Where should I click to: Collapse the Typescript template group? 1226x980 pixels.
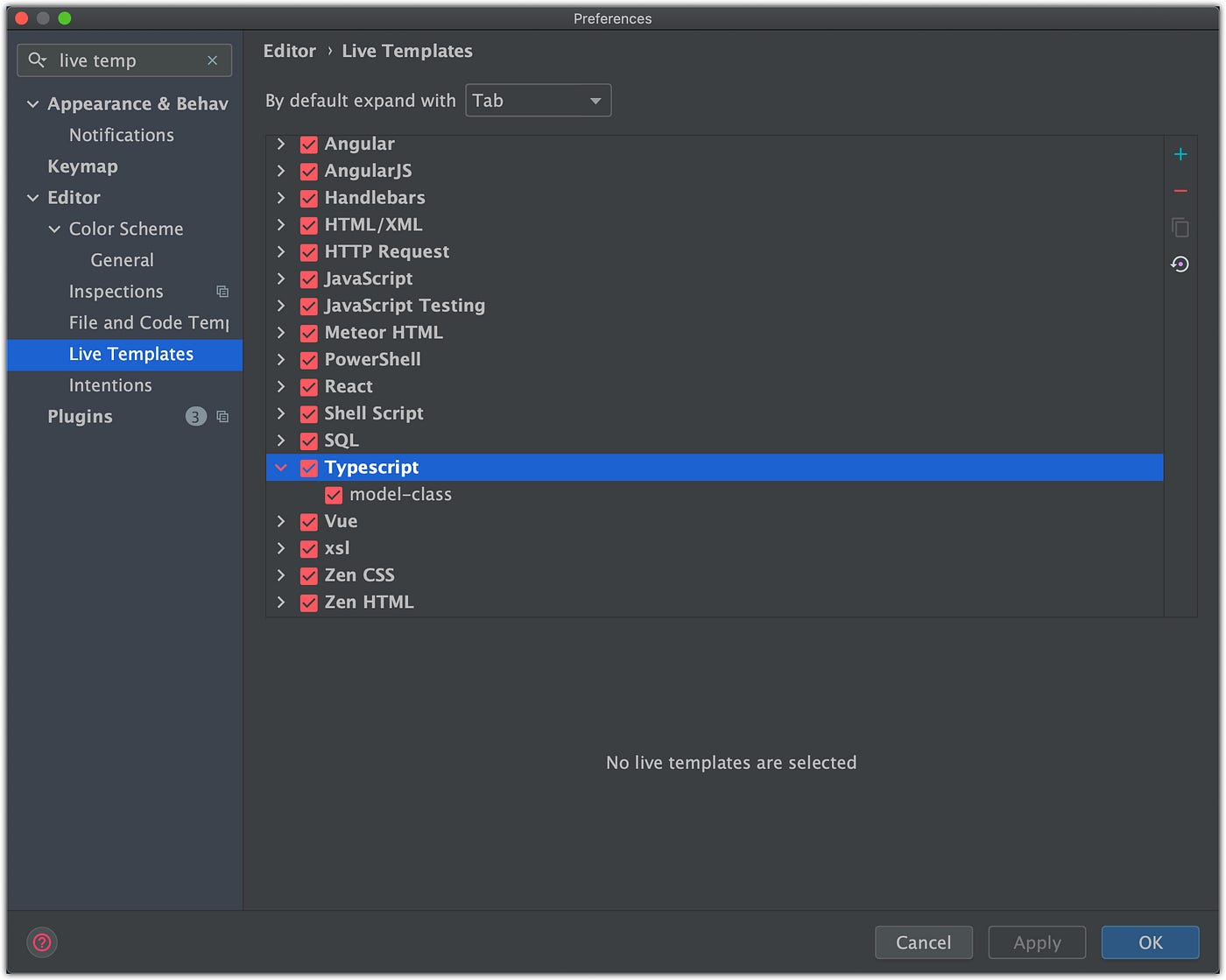(281, 468)
